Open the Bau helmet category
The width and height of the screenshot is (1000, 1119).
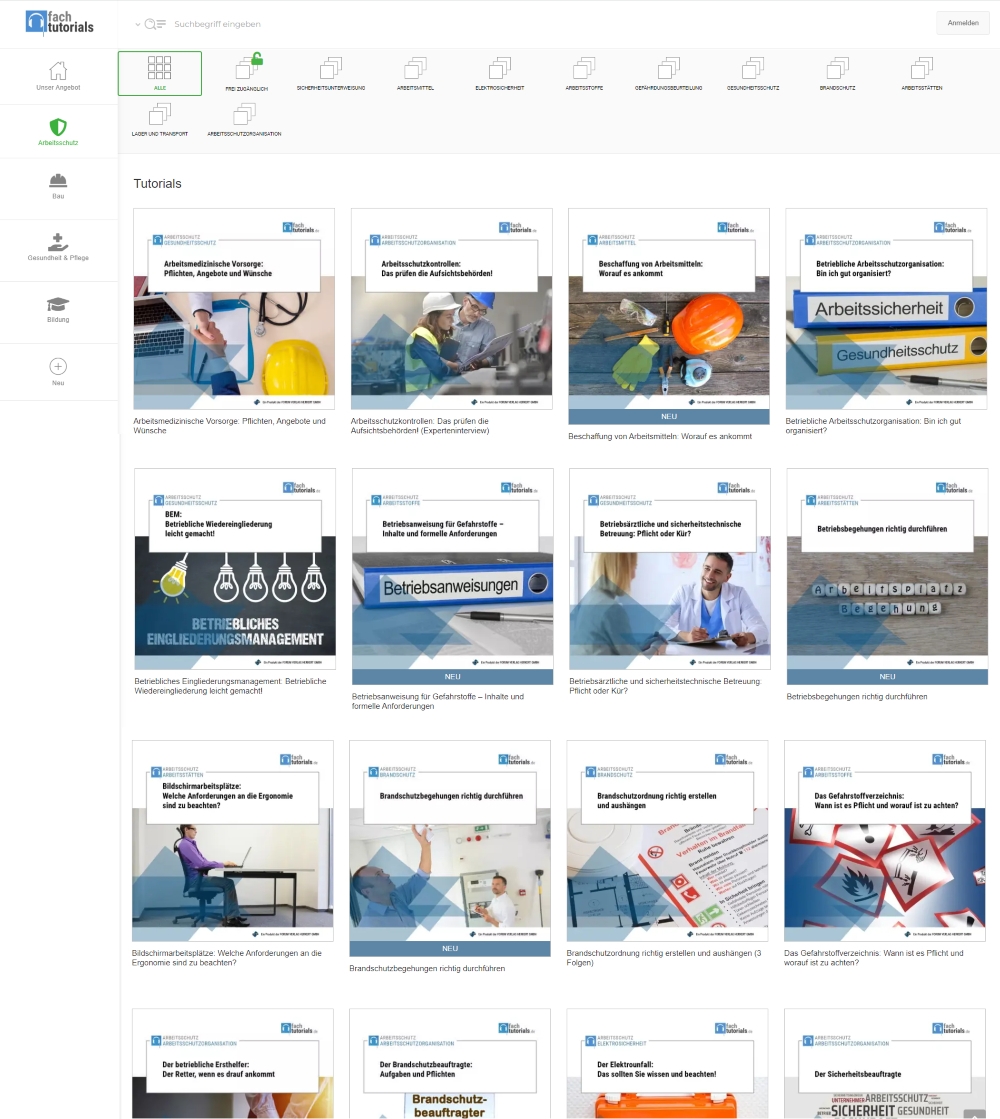58,186
